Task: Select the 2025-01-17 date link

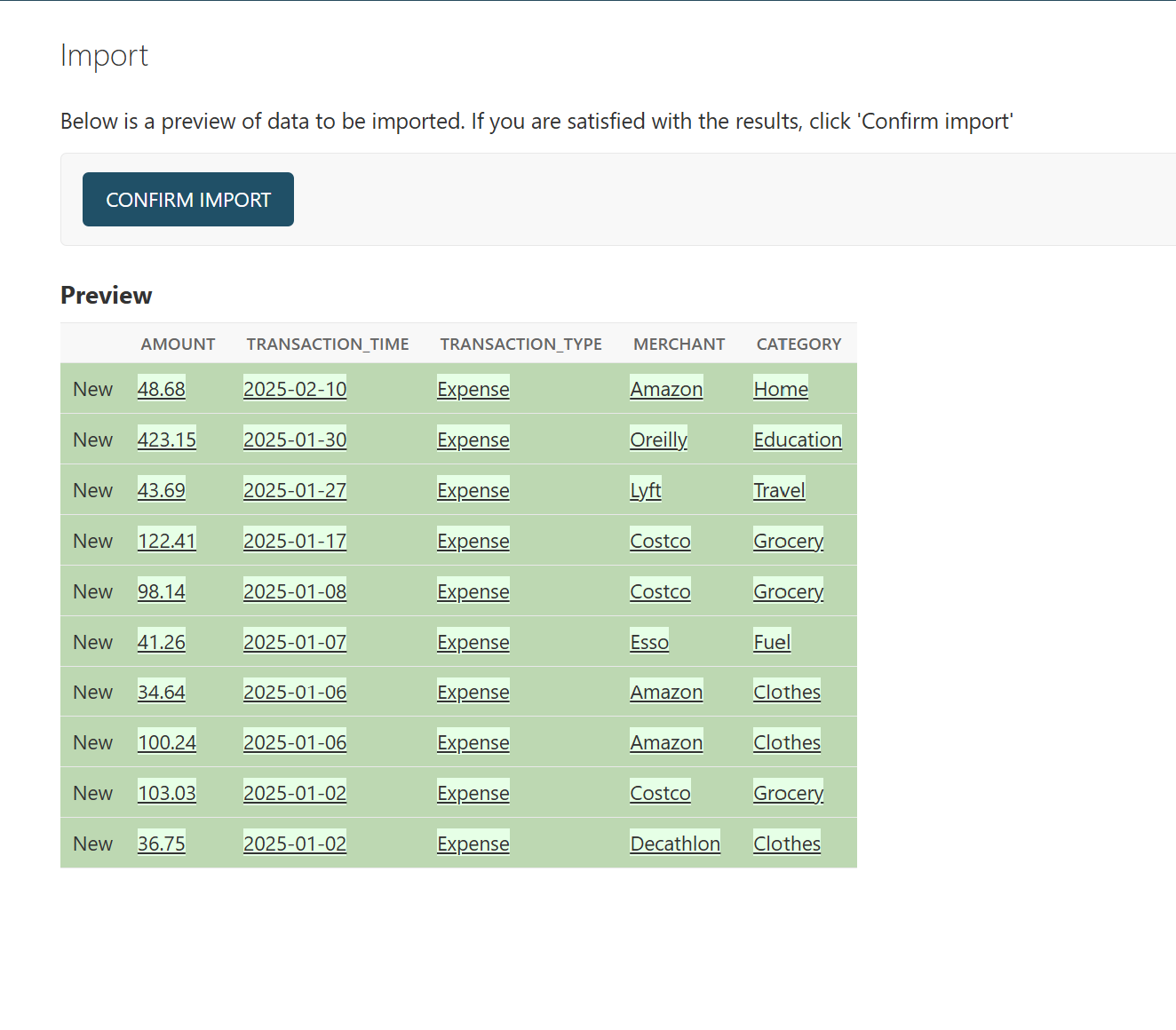Action: (295, 541)
